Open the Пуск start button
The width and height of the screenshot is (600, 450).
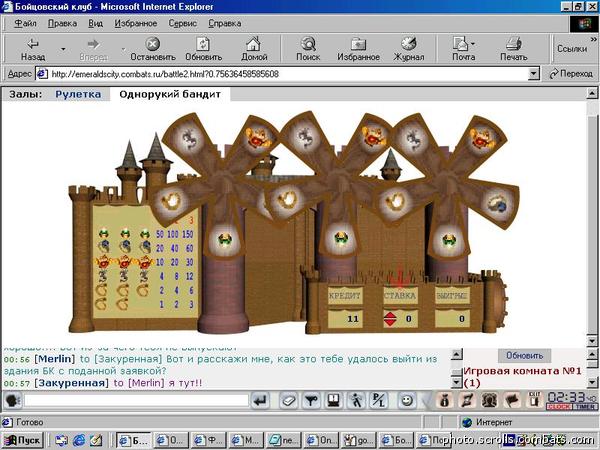23,440
